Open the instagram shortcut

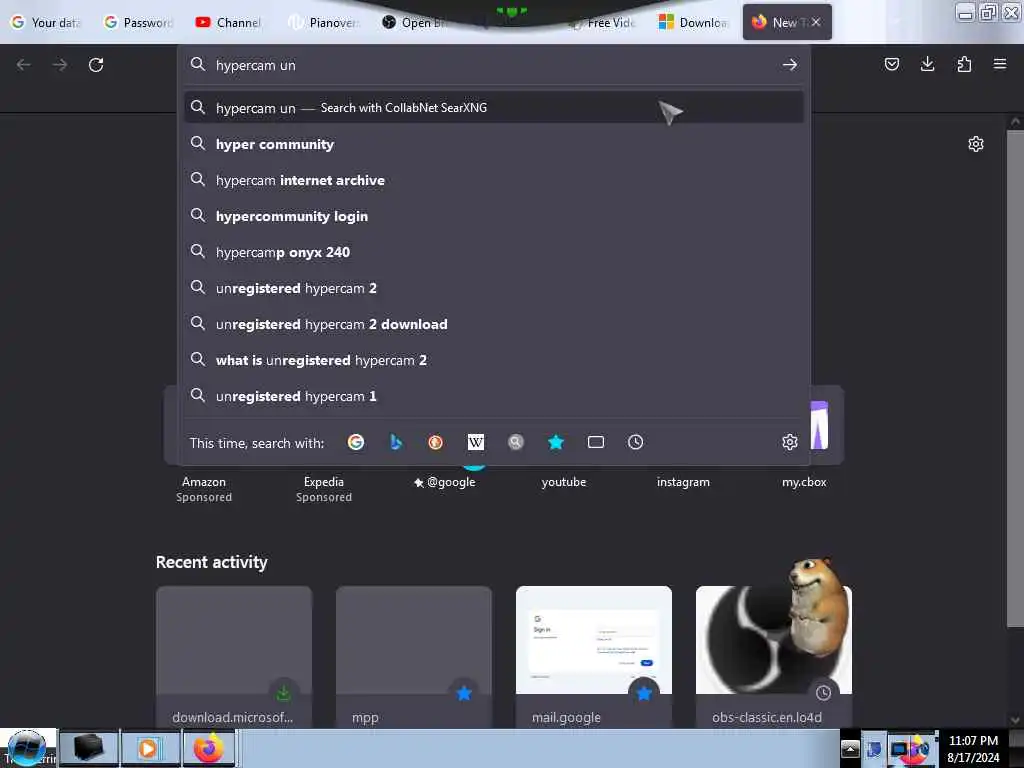pos(683,482)
